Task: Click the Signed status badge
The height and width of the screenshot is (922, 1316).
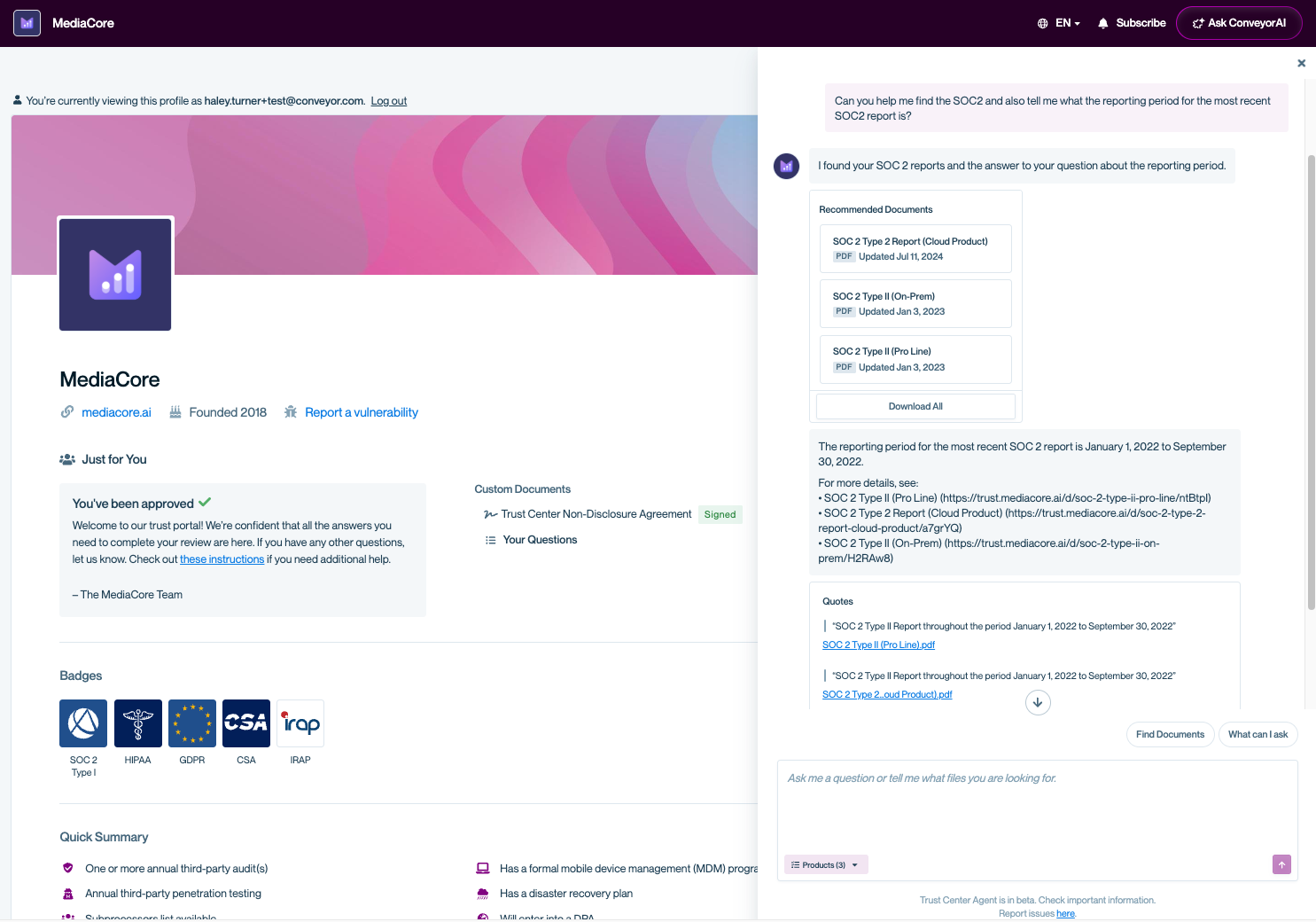Action: 720,514
